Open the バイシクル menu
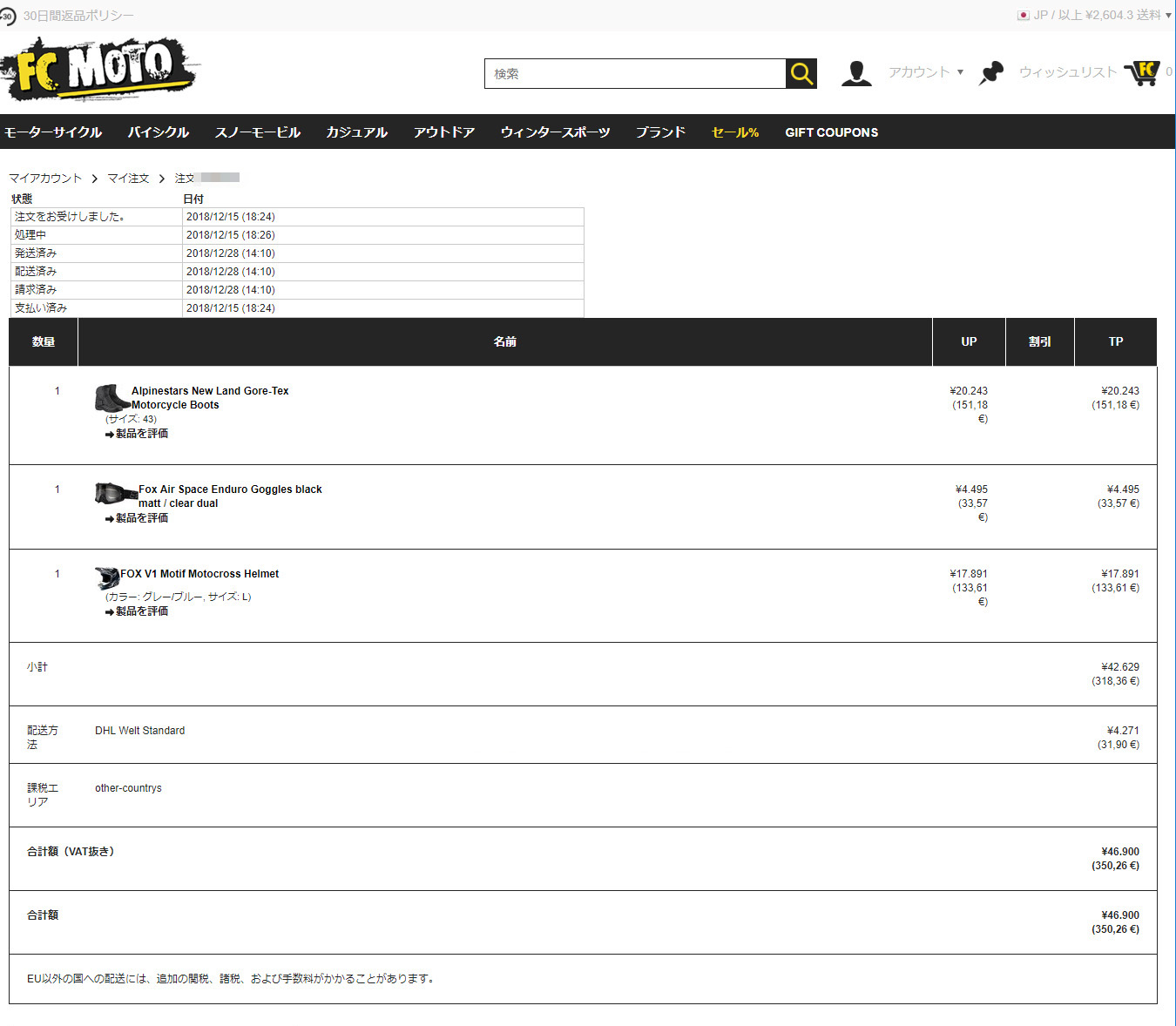The height and width of the screenshot is (1026, 1176). 159,132
